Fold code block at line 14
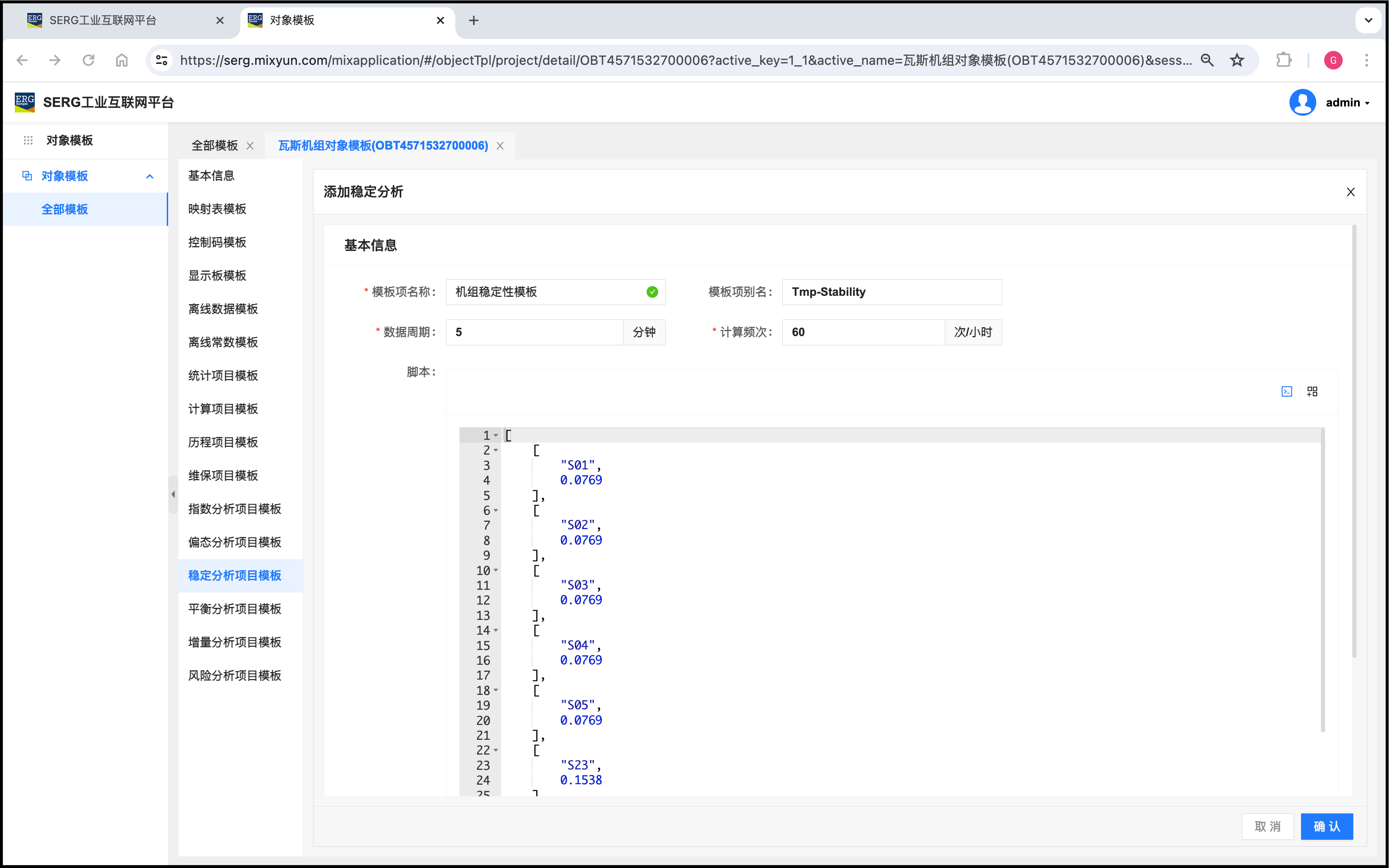The image size is (1389, 868). [x=496, y=631]
